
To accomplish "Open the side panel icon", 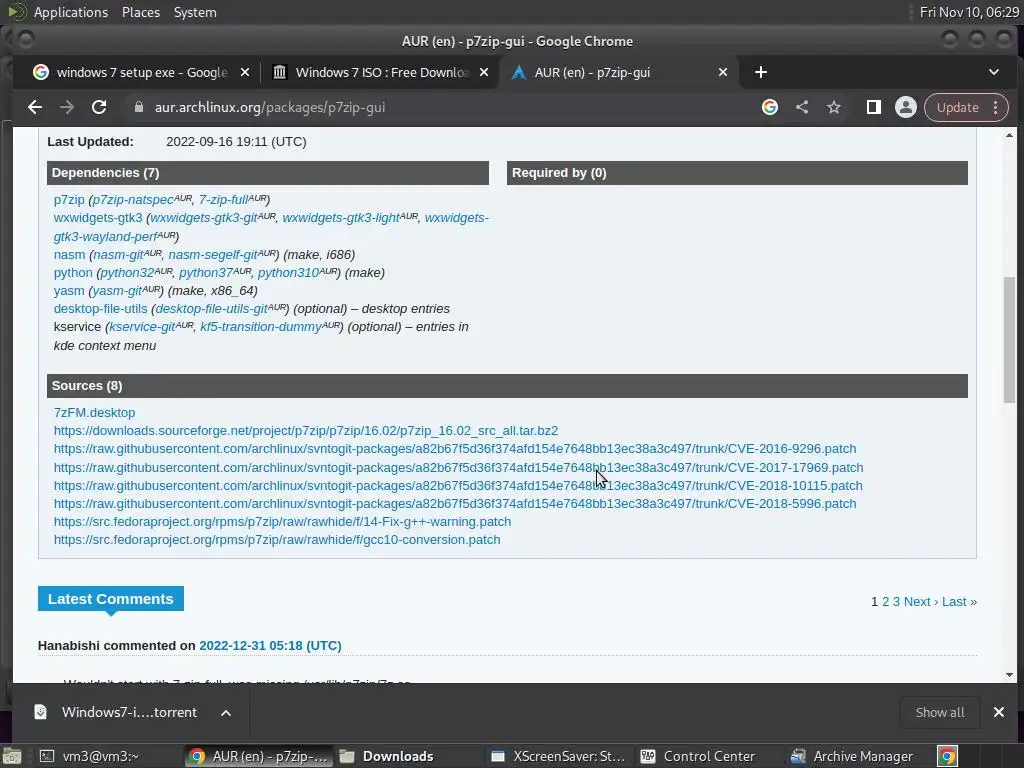I will (x=874, y=107).
